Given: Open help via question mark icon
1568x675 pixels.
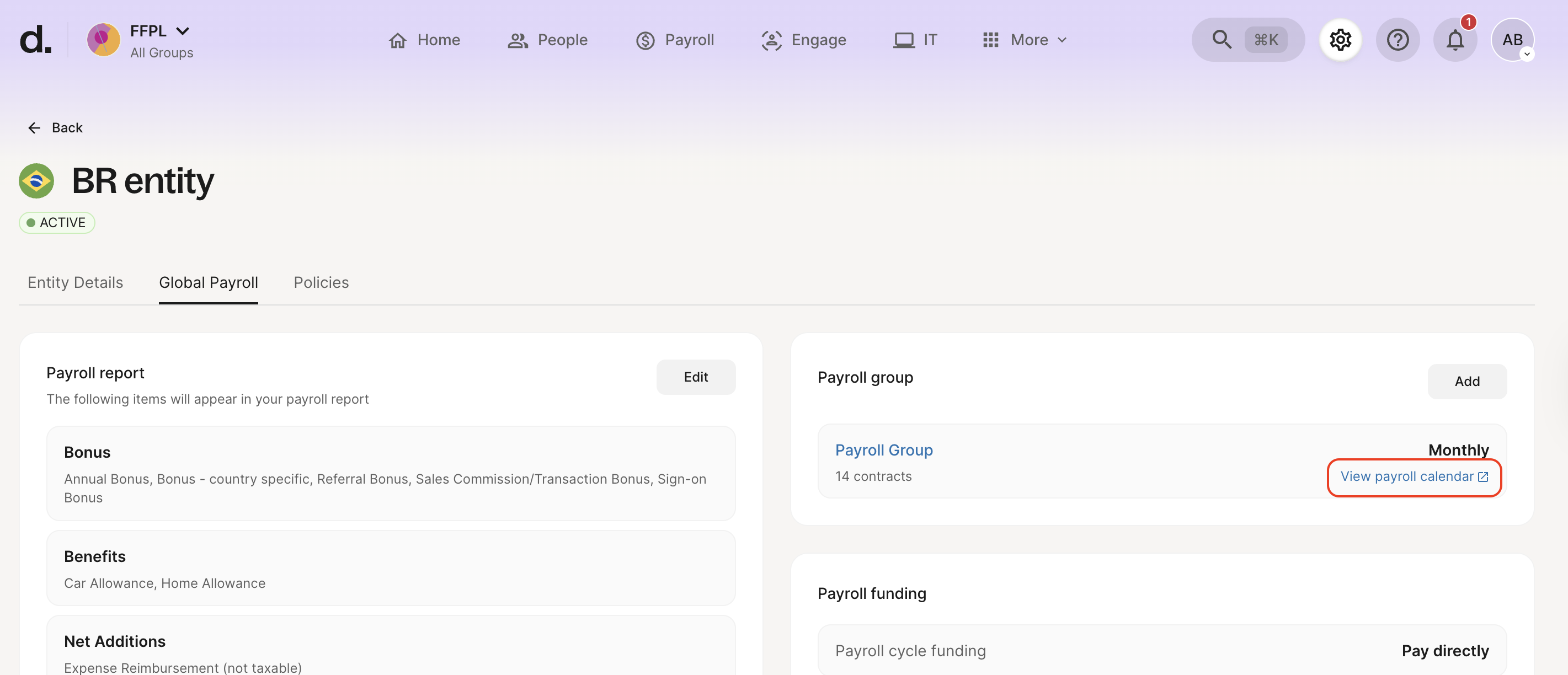Looking at the screenshot, I should coord(1398,40).
